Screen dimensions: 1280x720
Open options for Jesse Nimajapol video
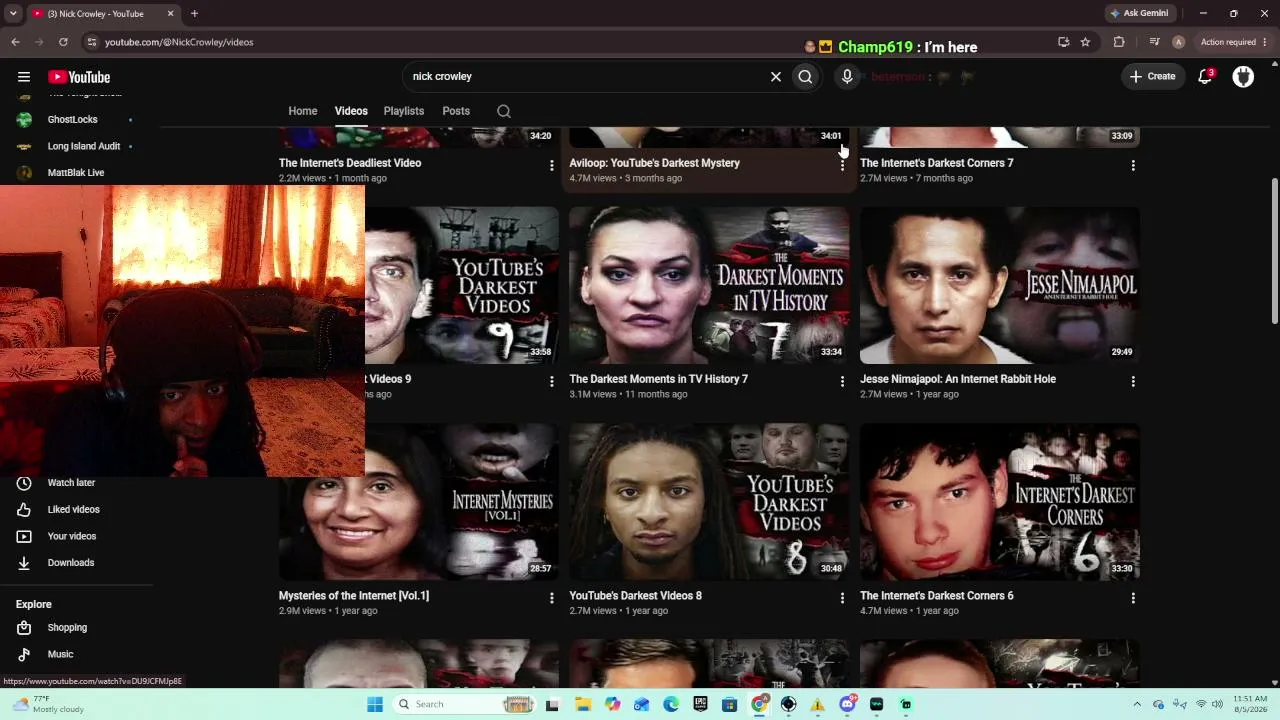pos(1133,381)
